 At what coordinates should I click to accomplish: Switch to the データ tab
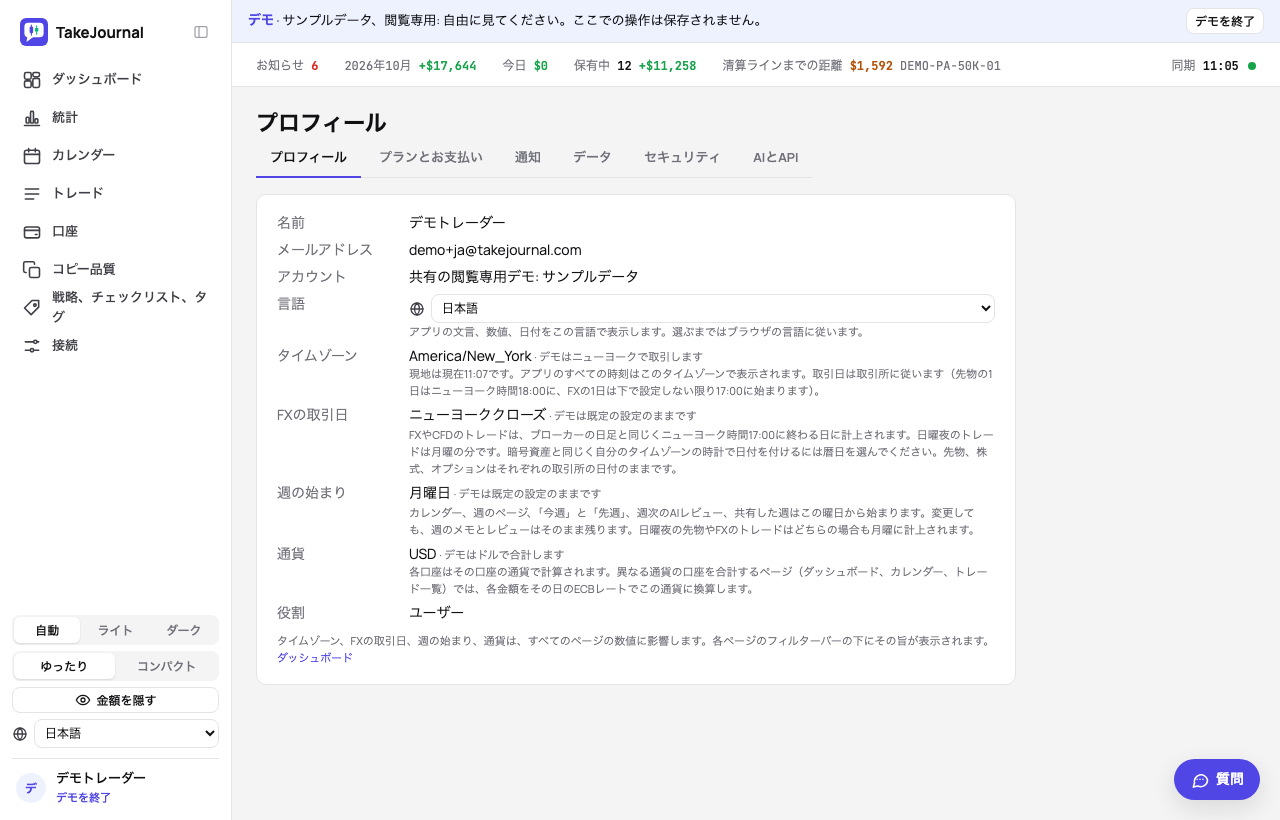point(592,157)
